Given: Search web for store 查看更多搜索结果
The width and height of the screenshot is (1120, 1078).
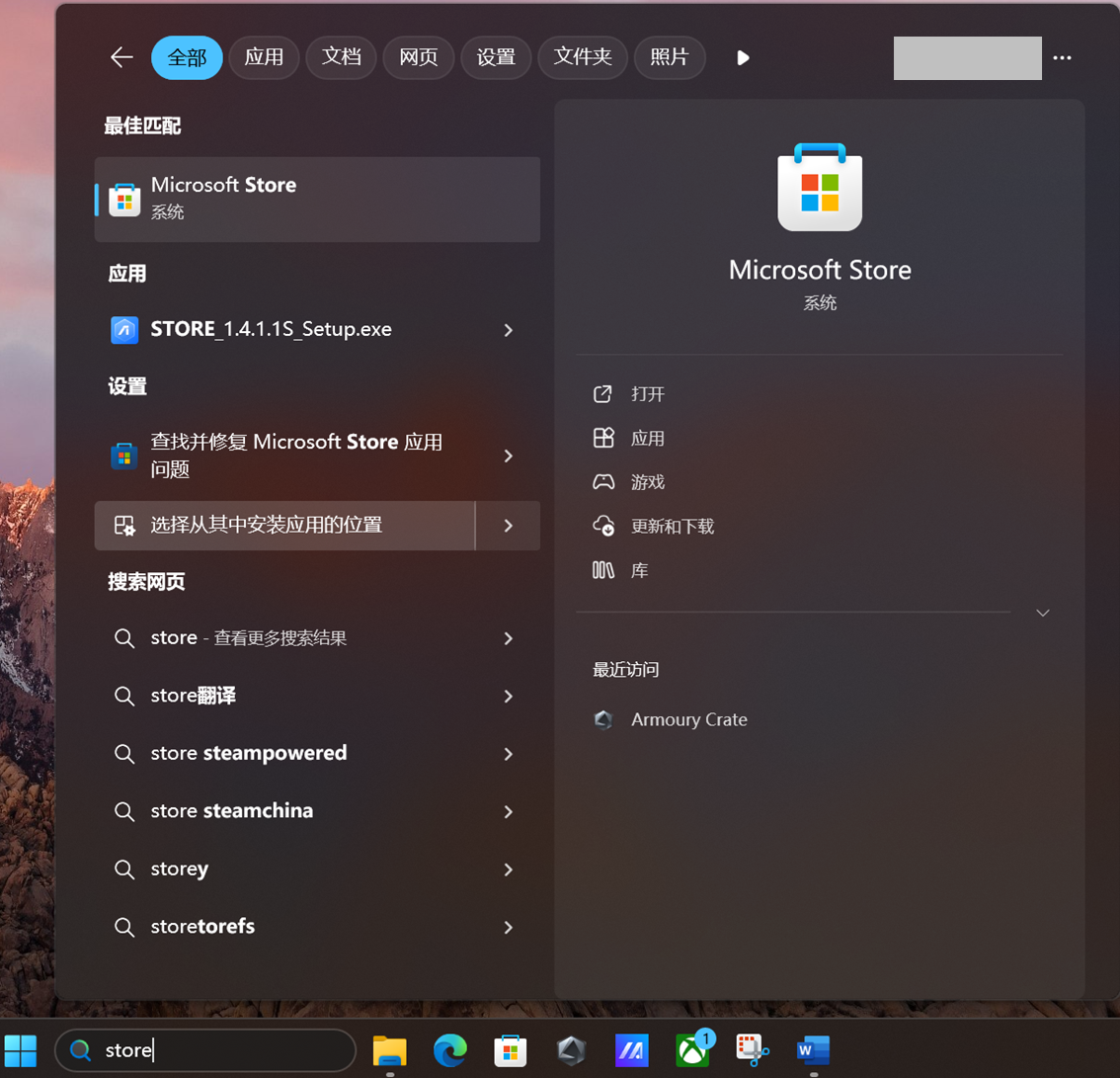Looking at the screenshot, I should [x=285, y=638].
